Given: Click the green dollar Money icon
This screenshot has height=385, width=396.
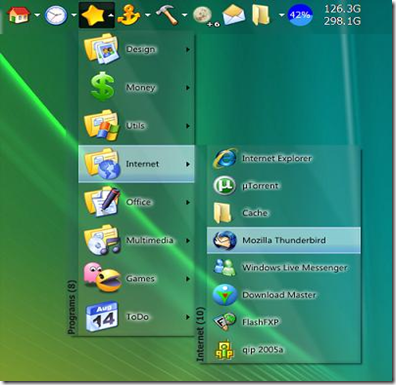Looking at the screenshot, I should pyautogui.click(x=102, y=87).
